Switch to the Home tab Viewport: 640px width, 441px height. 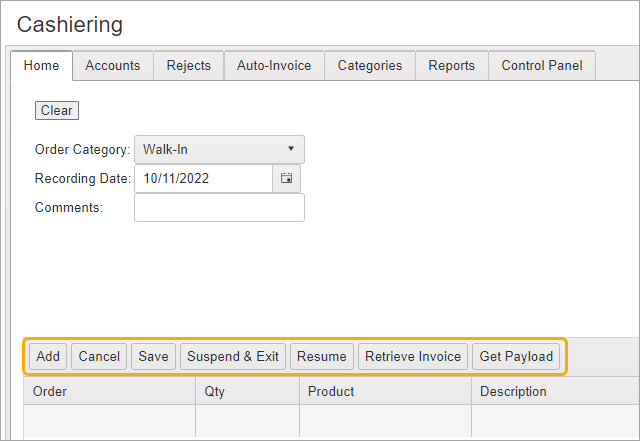coord(41,65)
